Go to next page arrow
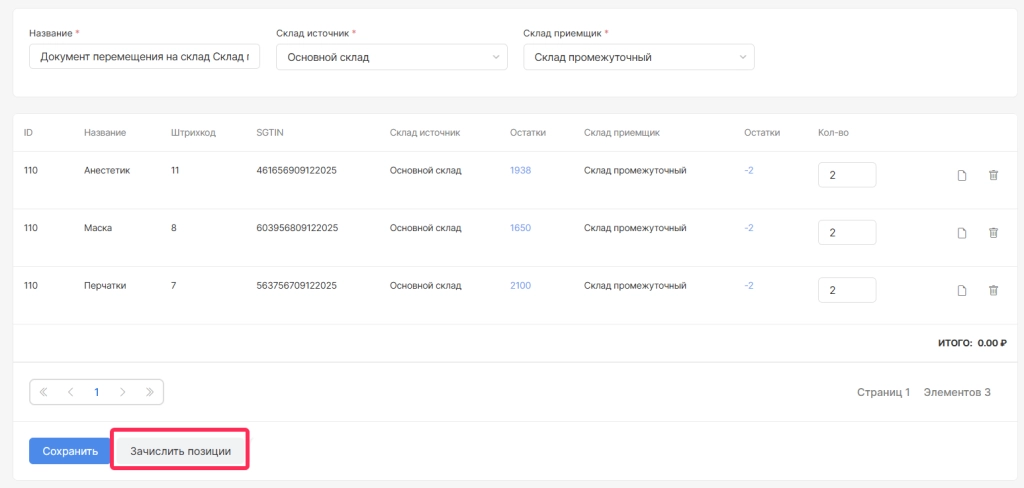Screen dimensions: 1024x488 [x=123, y=392]
